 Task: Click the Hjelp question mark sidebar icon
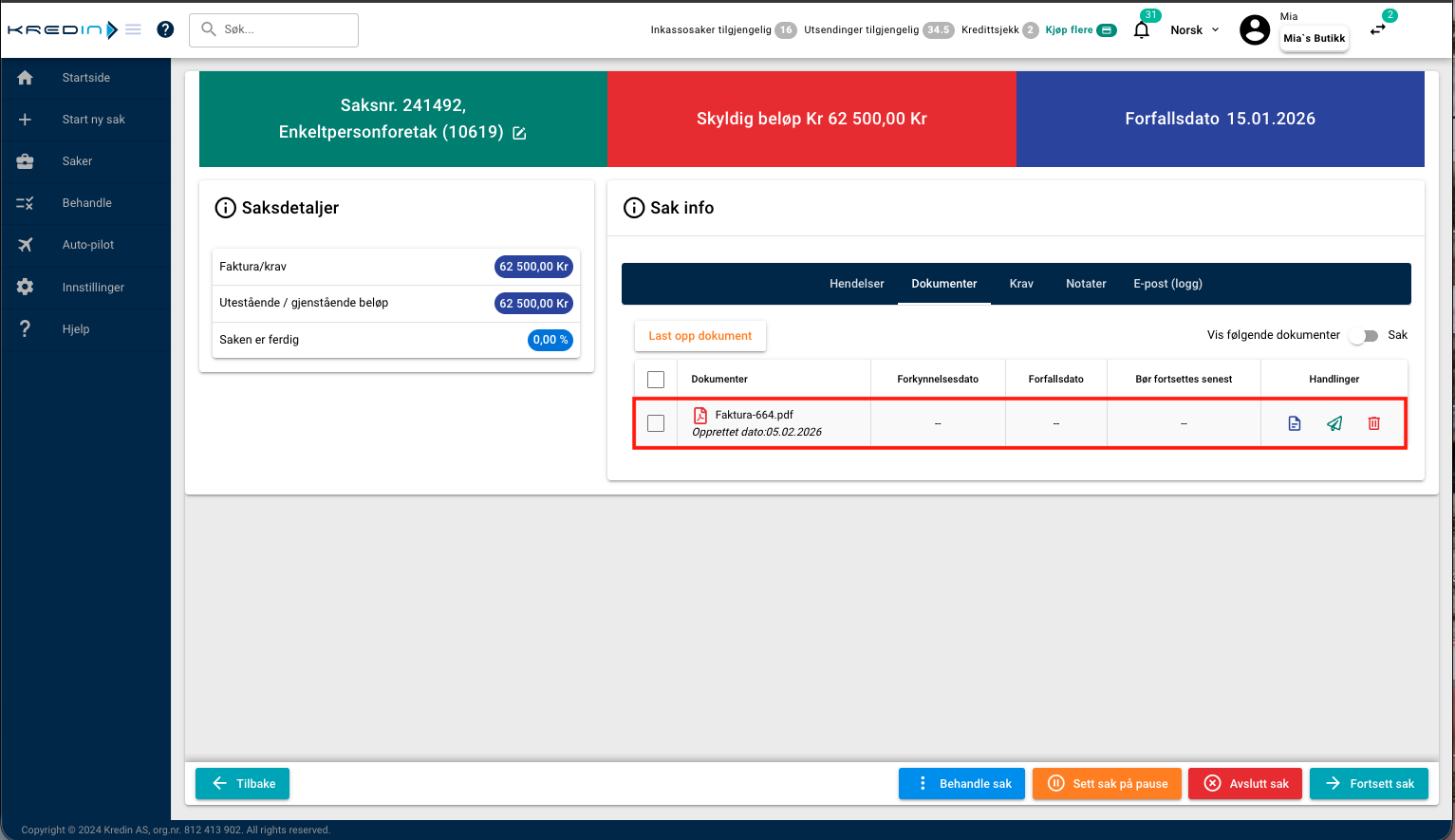pos(26,329)
